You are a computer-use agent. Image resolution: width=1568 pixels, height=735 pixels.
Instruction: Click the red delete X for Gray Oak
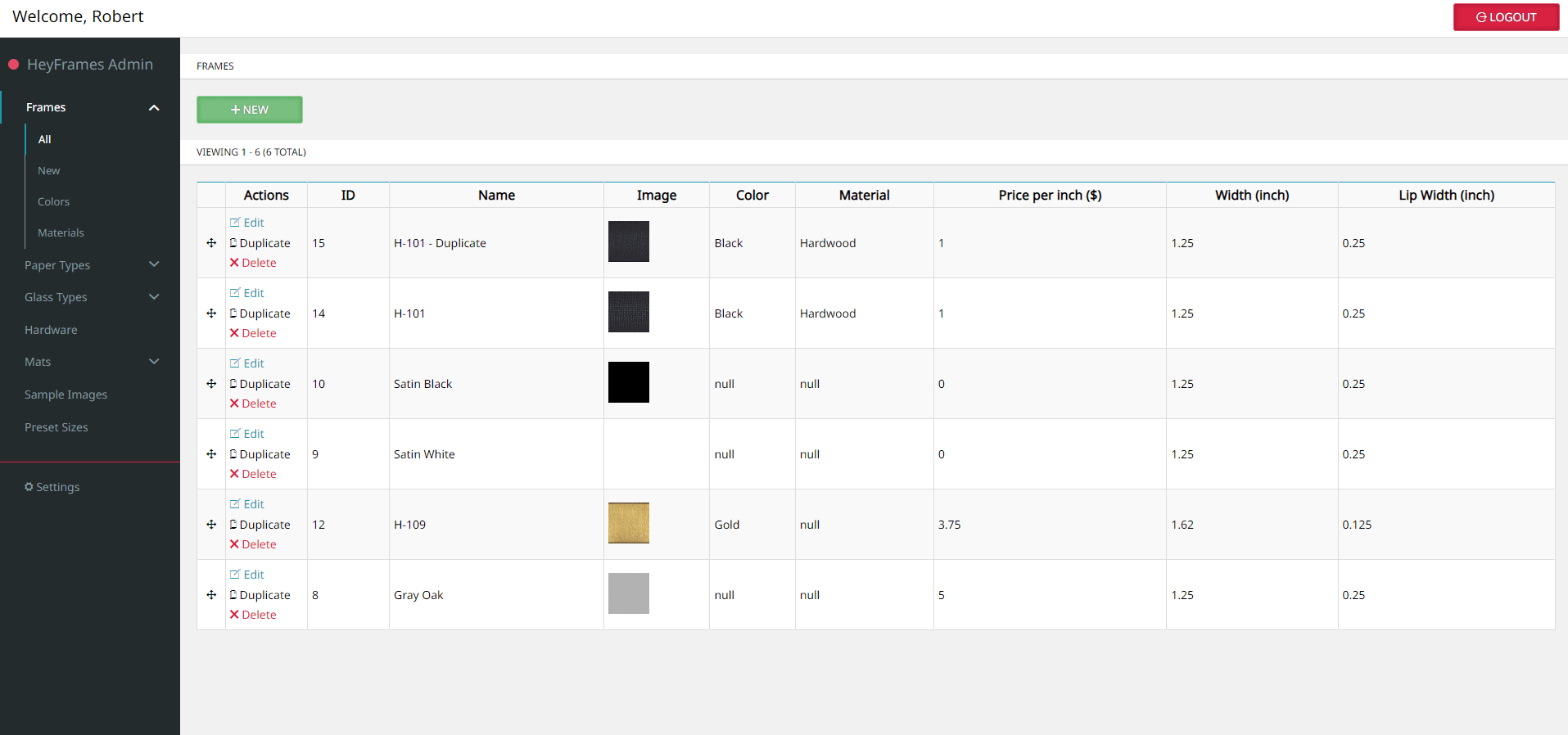point(234,615)
